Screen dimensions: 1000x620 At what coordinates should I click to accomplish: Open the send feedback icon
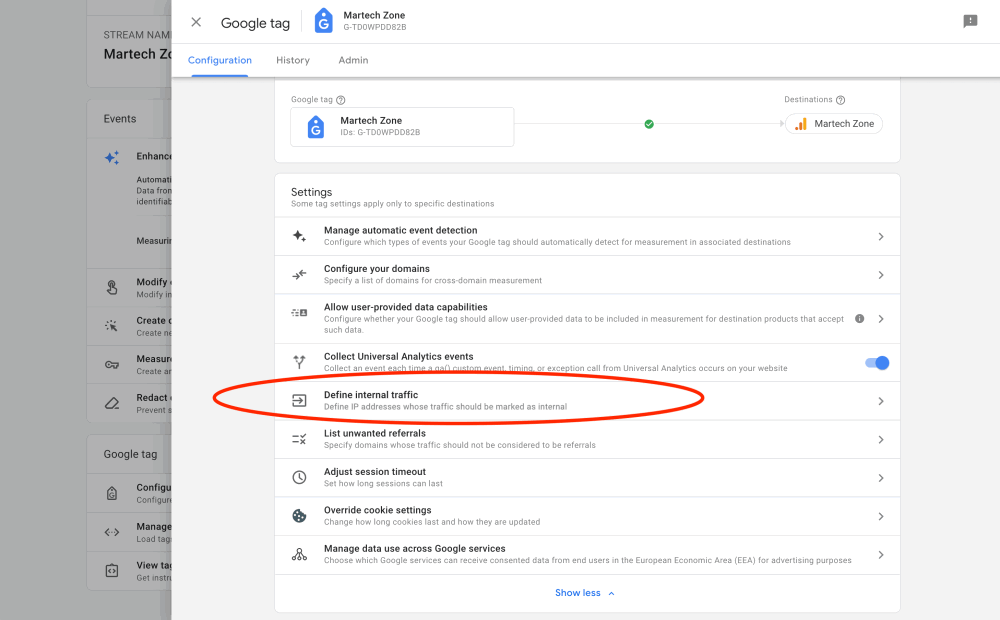970,22
